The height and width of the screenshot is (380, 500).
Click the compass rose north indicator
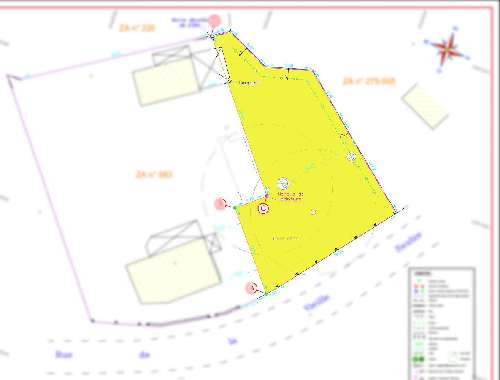pyautogui.click(x=447, y=49)
